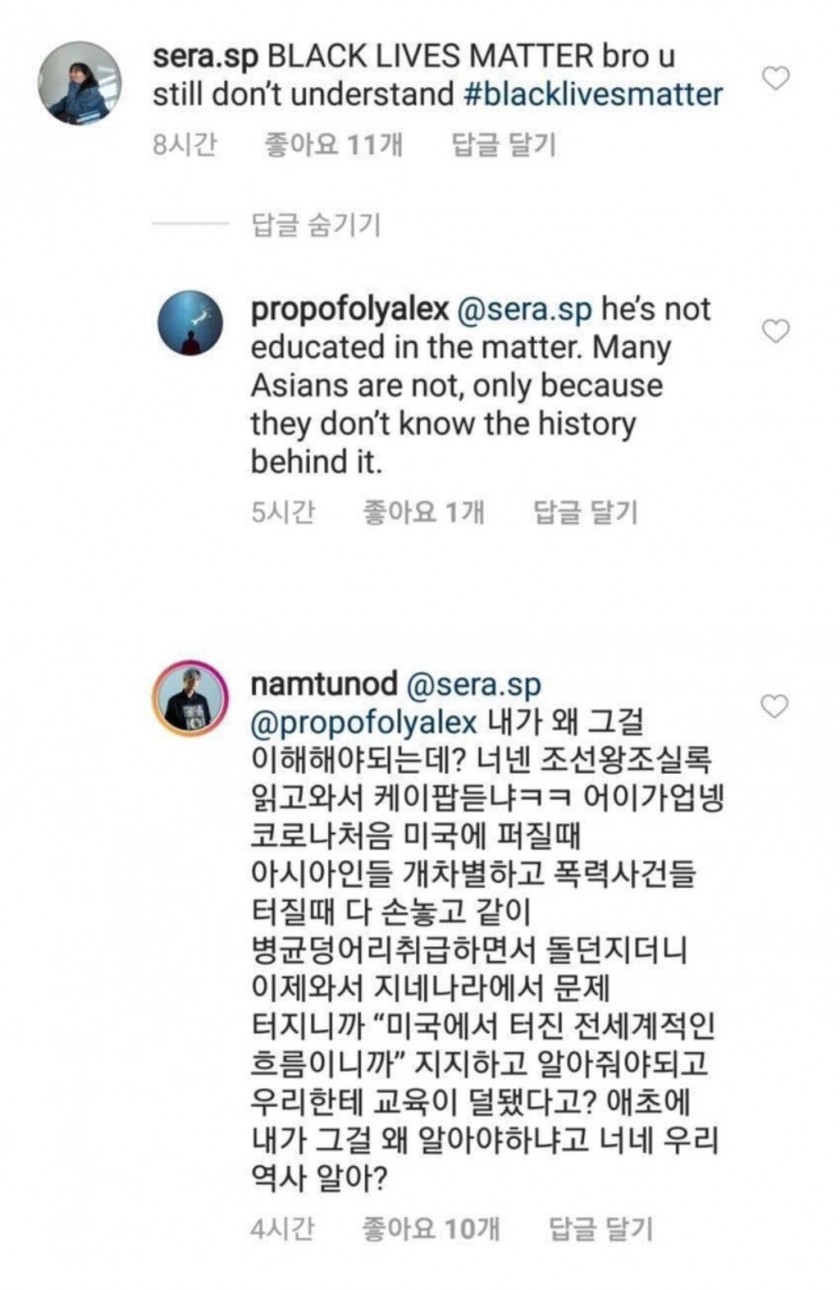840x1290 pixels.
Task: Open propofolyalex's profile picture
Action: tap(192, 323)
